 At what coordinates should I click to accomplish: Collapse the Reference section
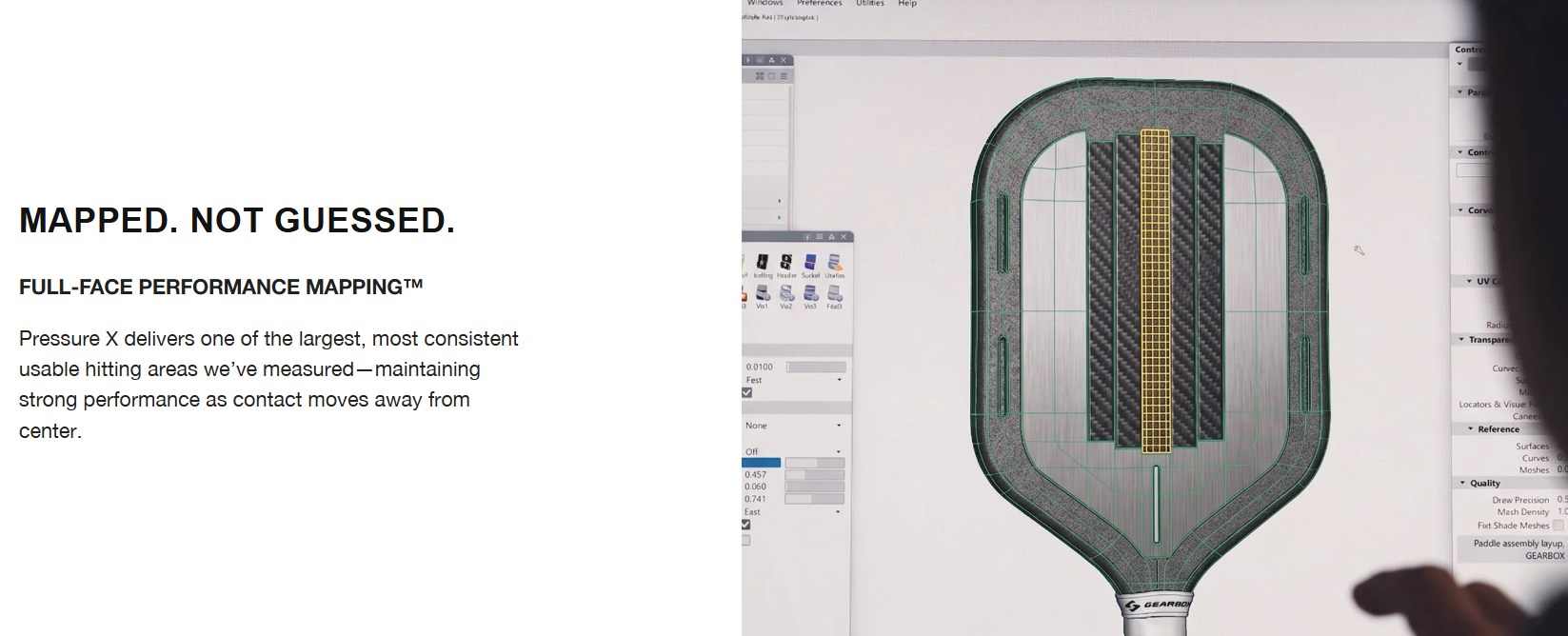tap(1471, 429)
